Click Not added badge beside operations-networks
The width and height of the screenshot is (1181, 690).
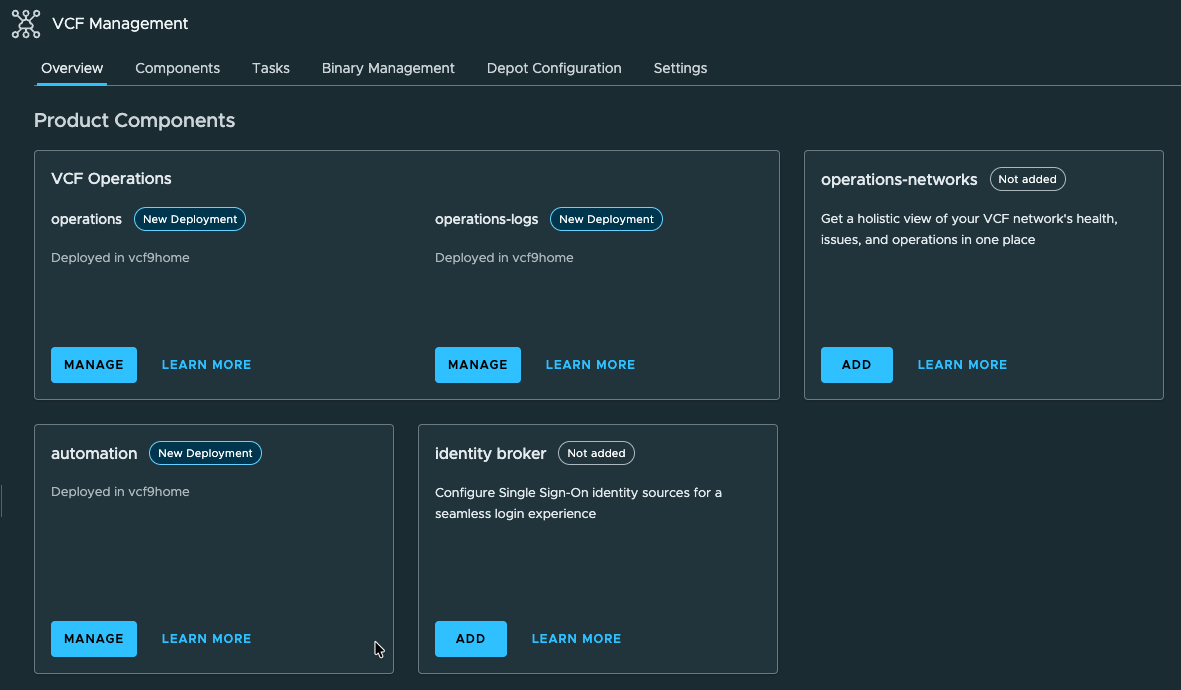coord(1027,179)
